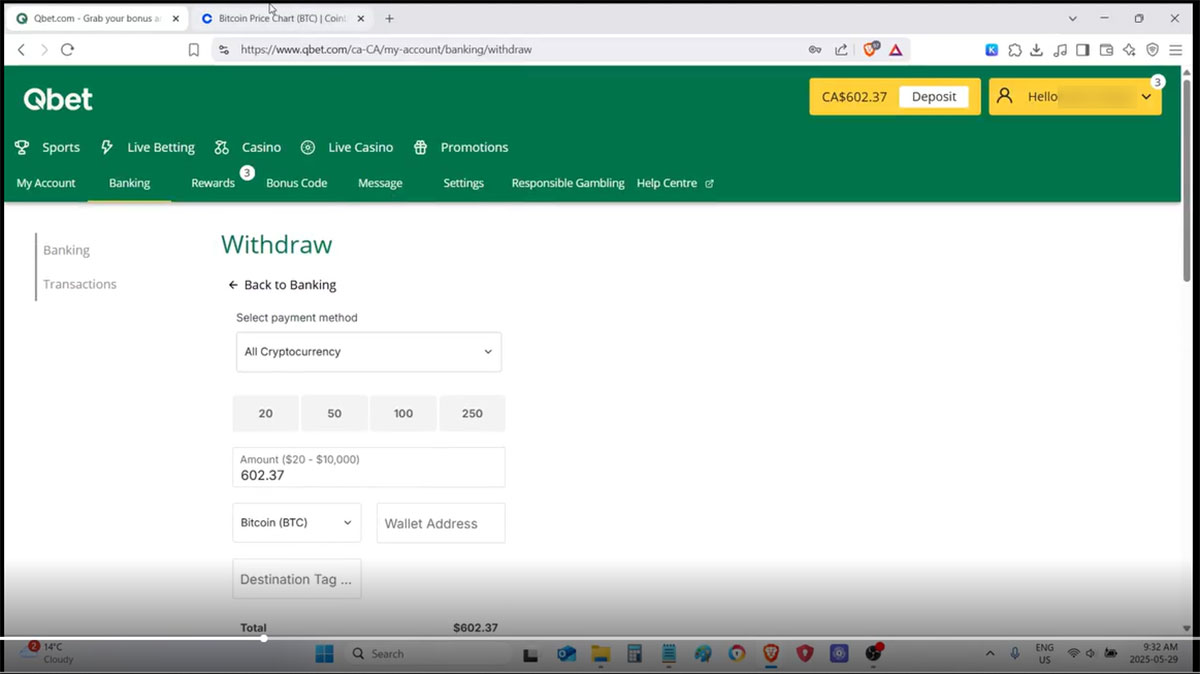1200x674 pixels.
Task: Open the weather widget in taskbar
Action: [x=48, y=653]
